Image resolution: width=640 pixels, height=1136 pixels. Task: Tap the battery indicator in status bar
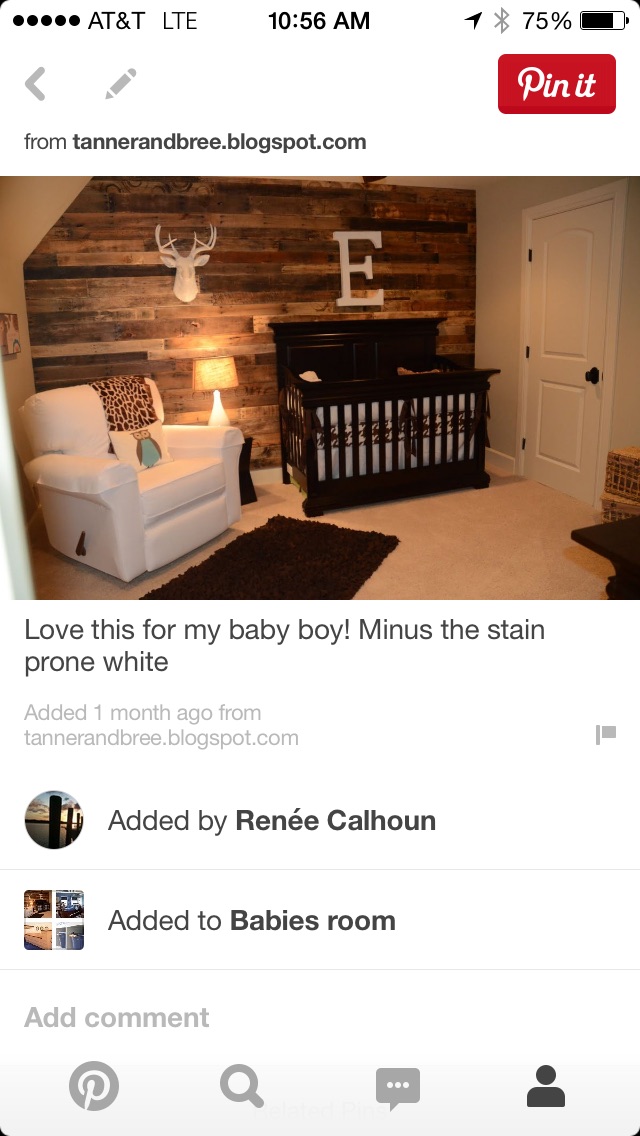tap(604, 21)
